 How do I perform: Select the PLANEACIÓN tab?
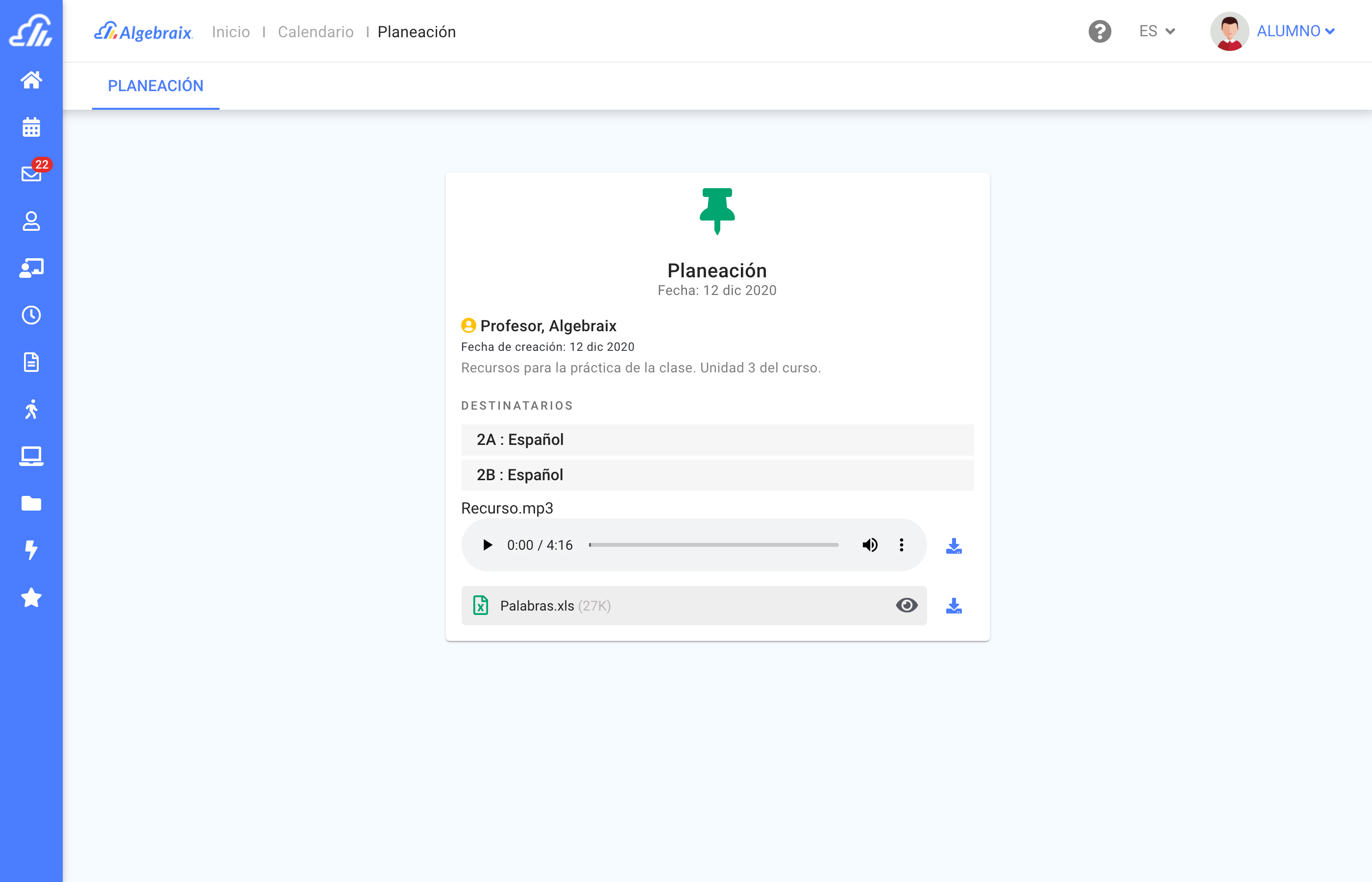[x=155, y=86]
